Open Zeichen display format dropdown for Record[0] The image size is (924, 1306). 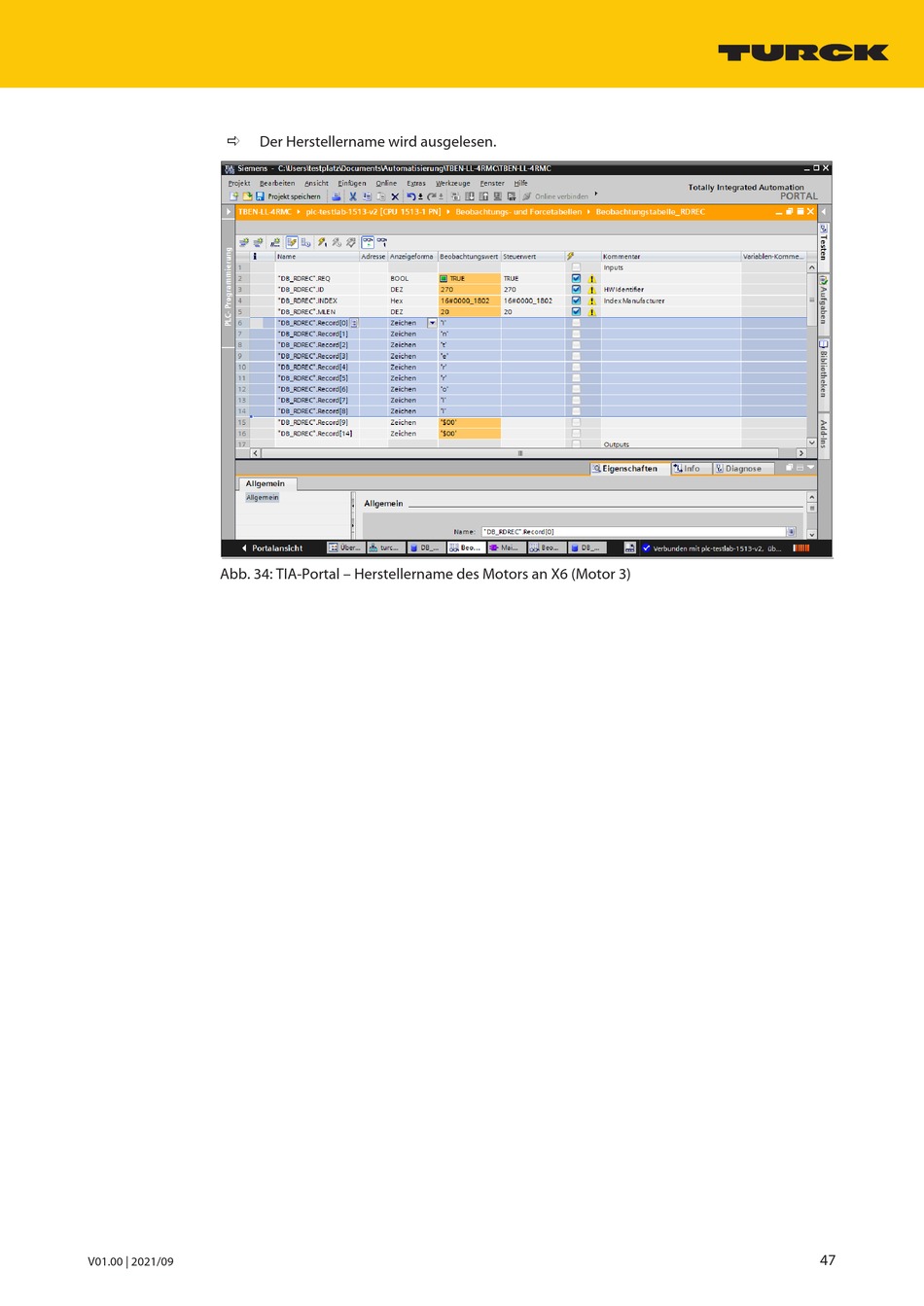(433, 323)
